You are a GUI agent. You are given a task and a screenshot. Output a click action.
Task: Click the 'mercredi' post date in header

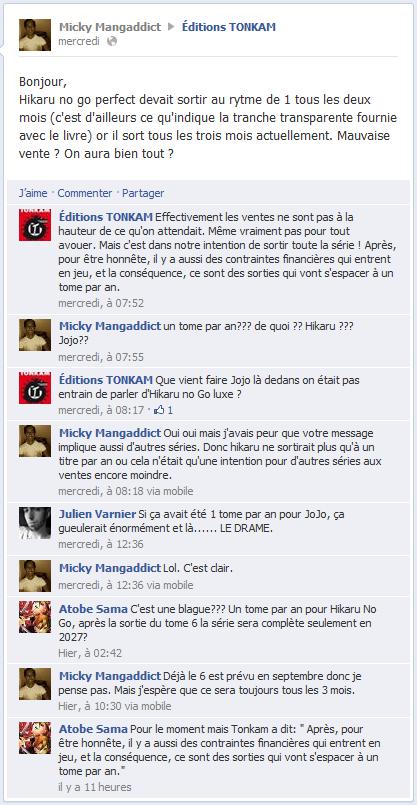(x=79, y=42)
